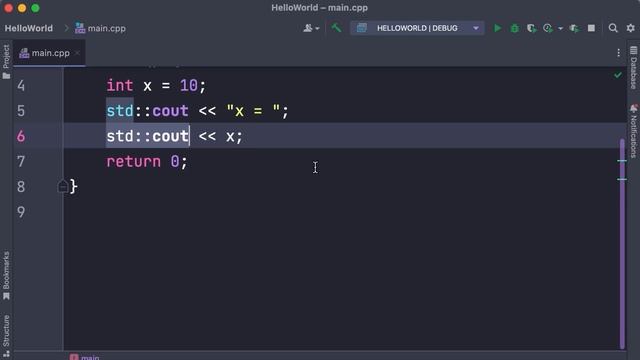Viewport: 640px width, 360px height.
Task: Click 'cout' on line 5
Action: coord(170,111)
